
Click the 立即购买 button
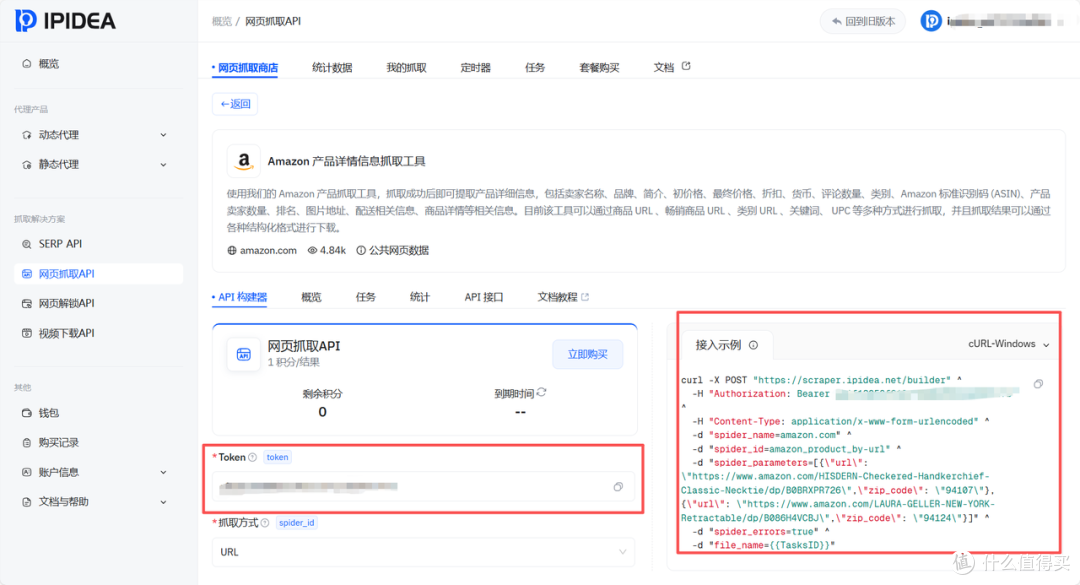pyautogui.click(x=588, y=354)
